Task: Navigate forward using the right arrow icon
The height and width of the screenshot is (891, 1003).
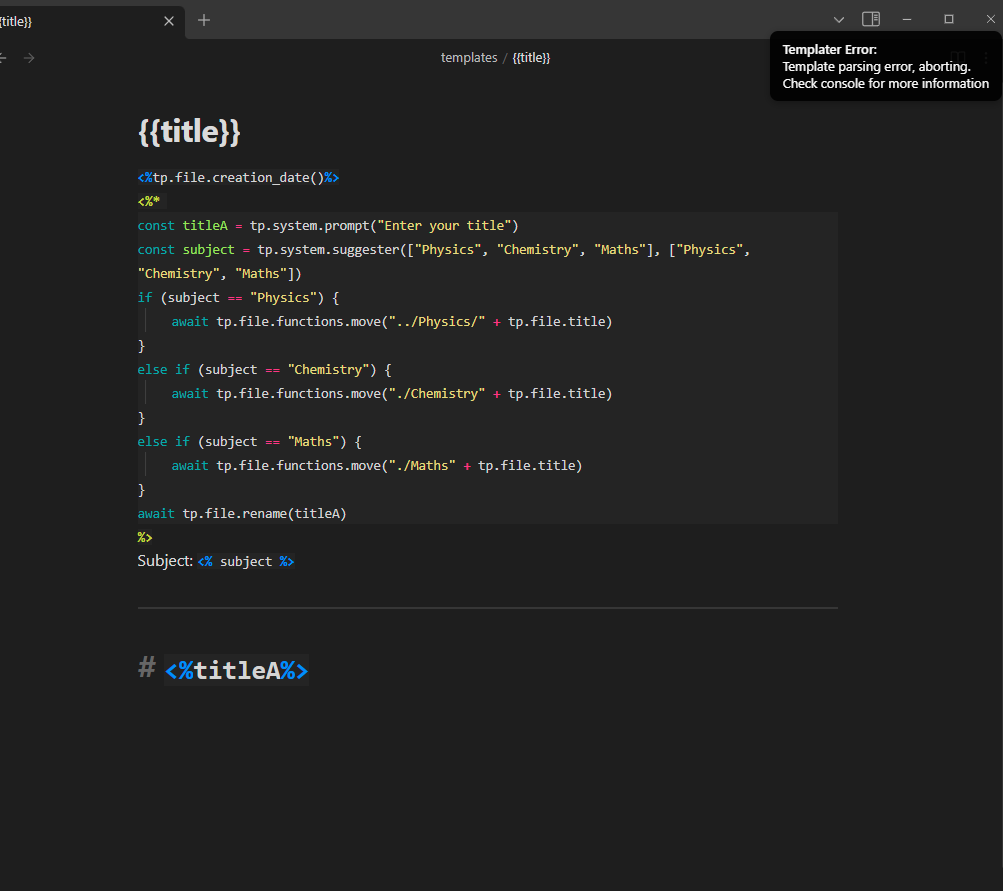Action: [29, 57]
